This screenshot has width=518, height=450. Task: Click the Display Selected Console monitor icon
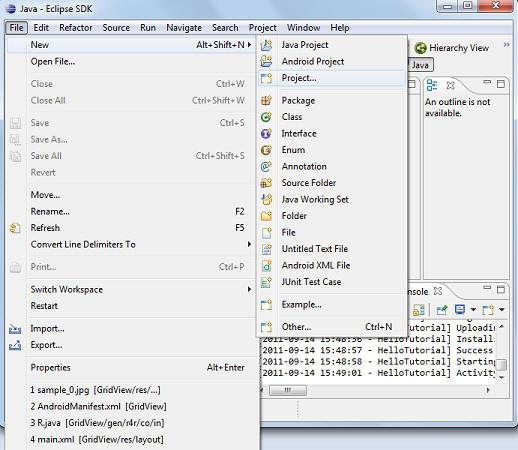click(x=460, y=310)
